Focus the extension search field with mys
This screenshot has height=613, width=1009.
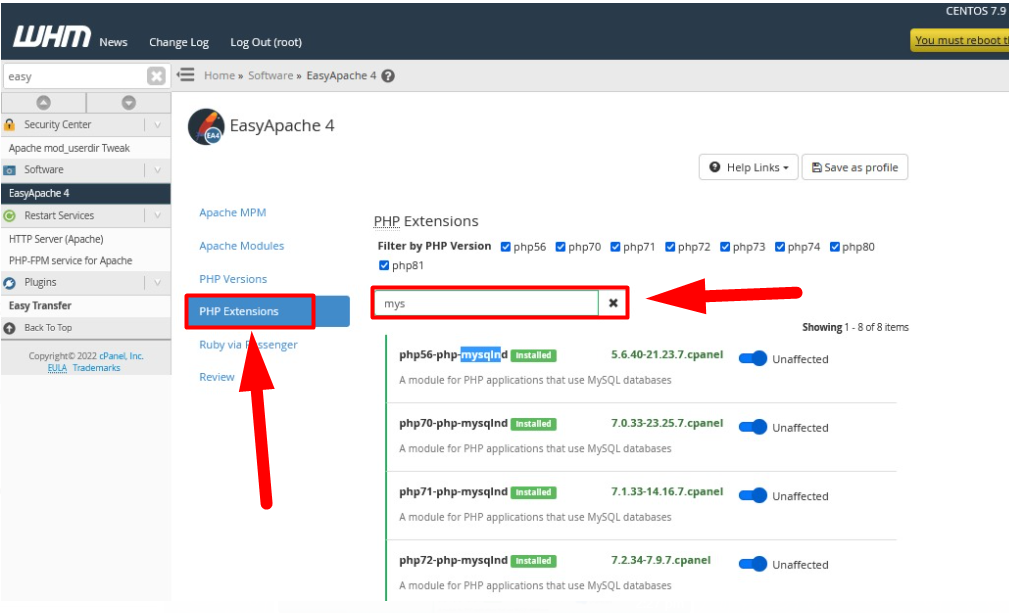tap(487, 303)
